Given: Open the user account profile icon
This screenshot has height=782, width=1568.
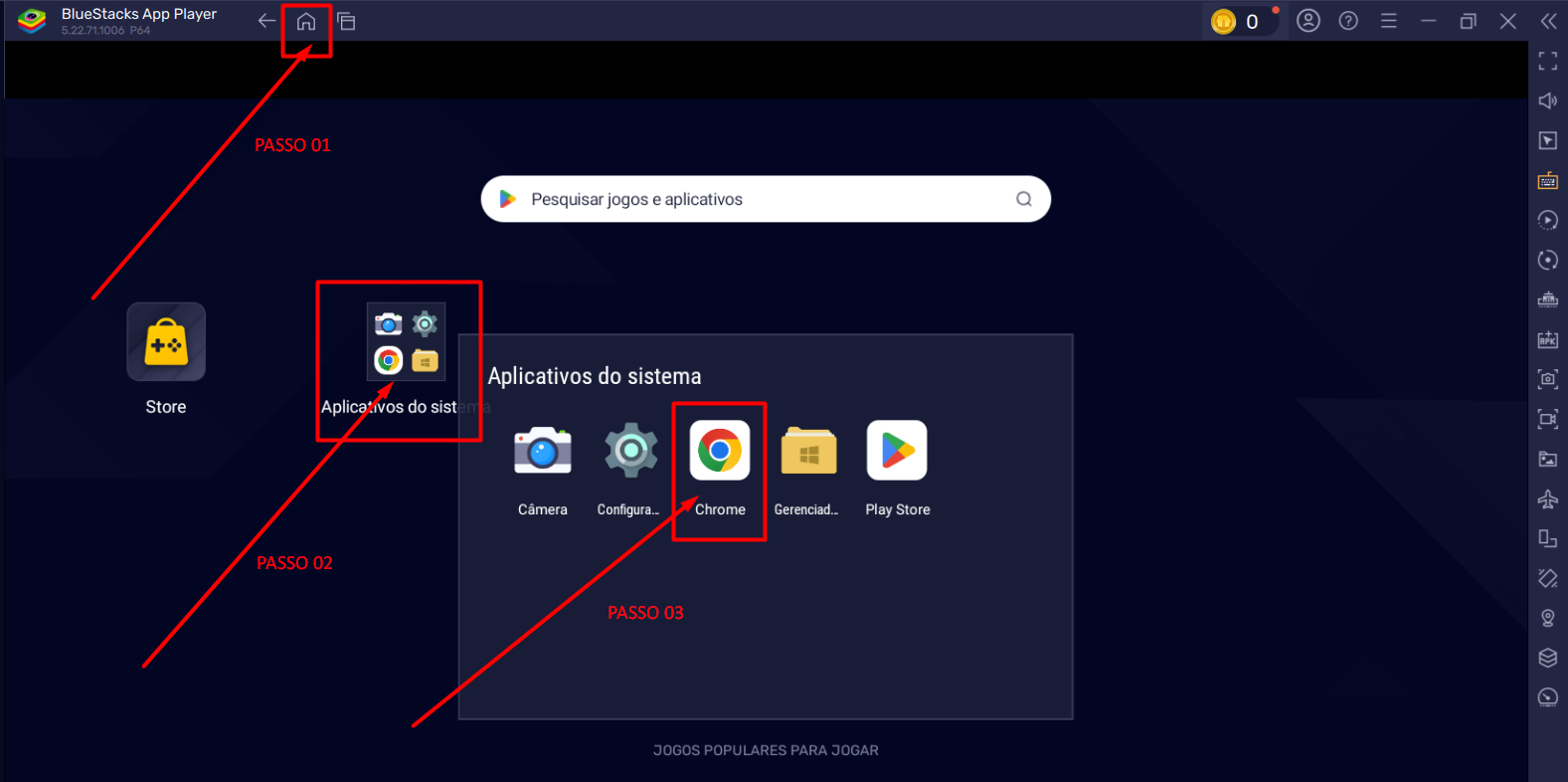Looking at the screenshot, I should [1308, 21].
